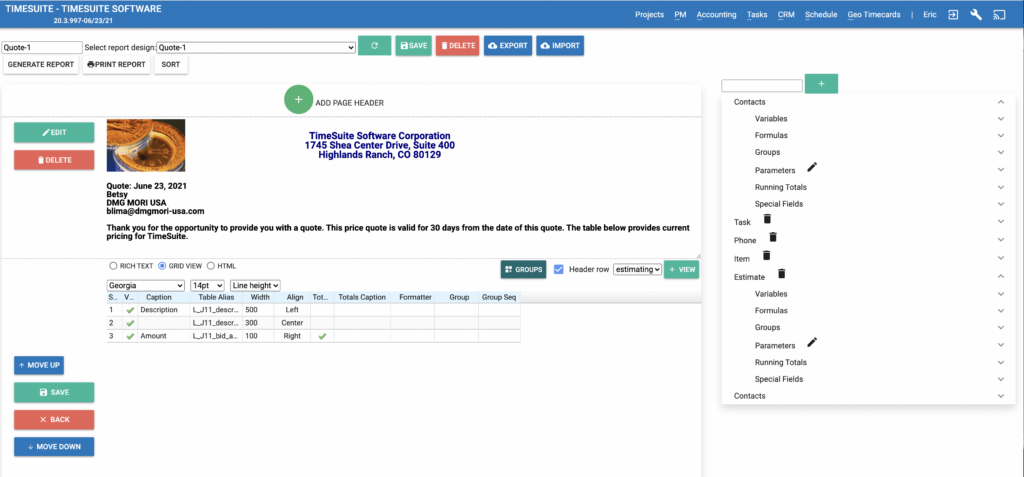Click the green EDIT button

54,132
